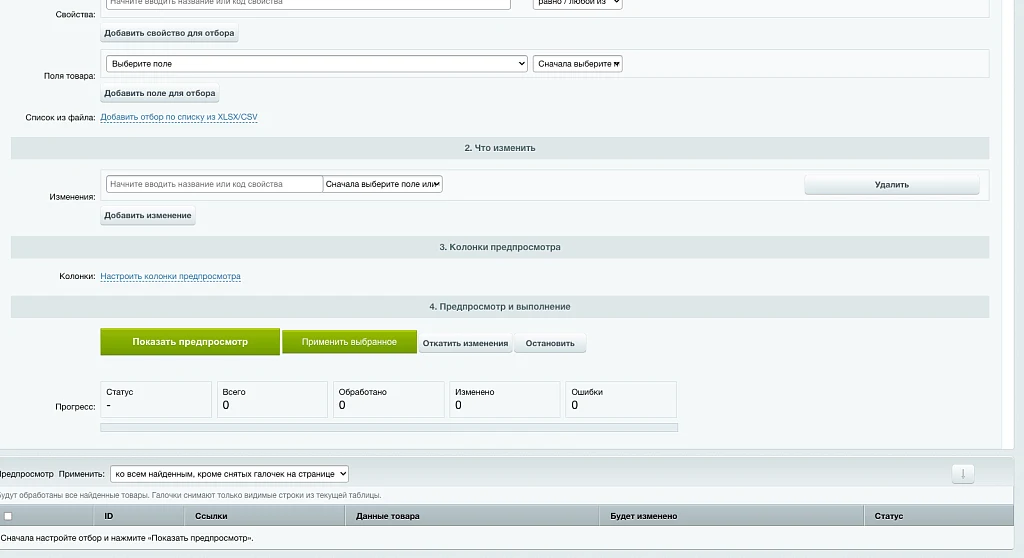Focus the changes property name input field
The height and width of the screenshot is (558, 1024).
214,184
